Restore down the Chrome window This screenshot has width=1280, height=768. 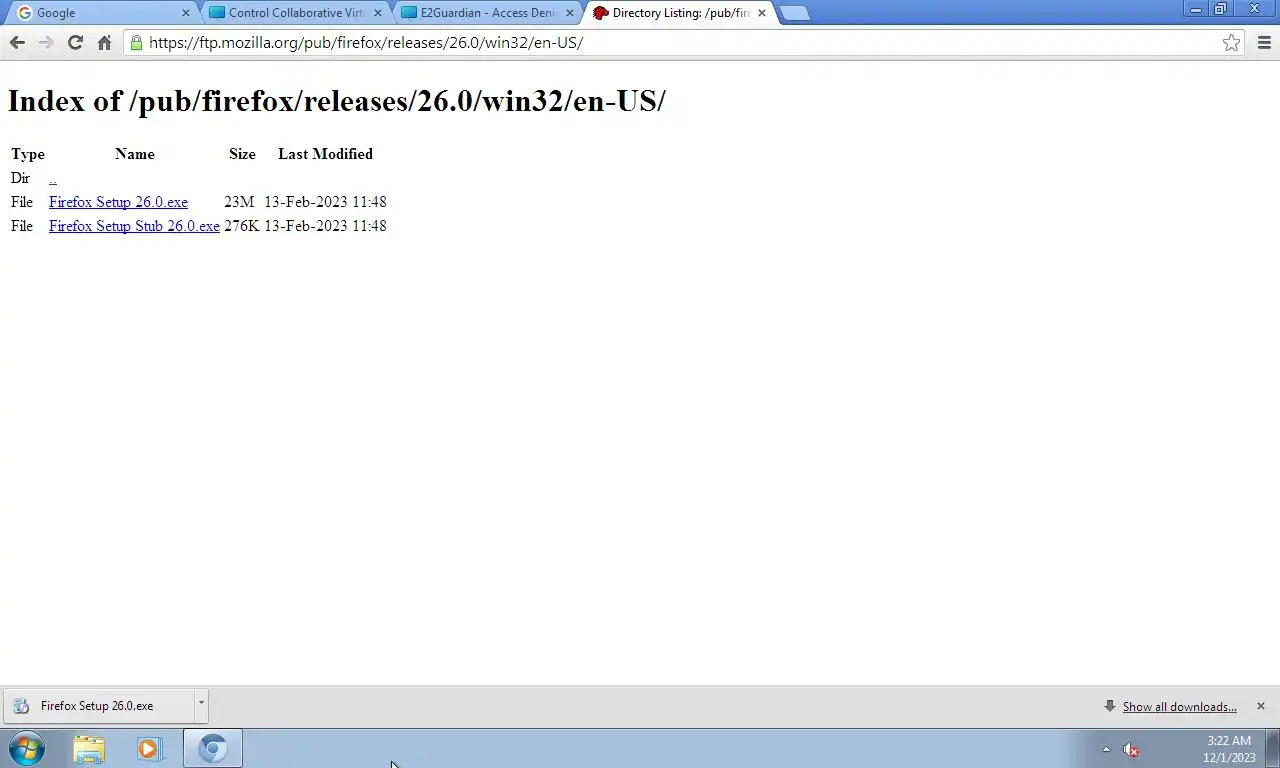[1220, 9]
